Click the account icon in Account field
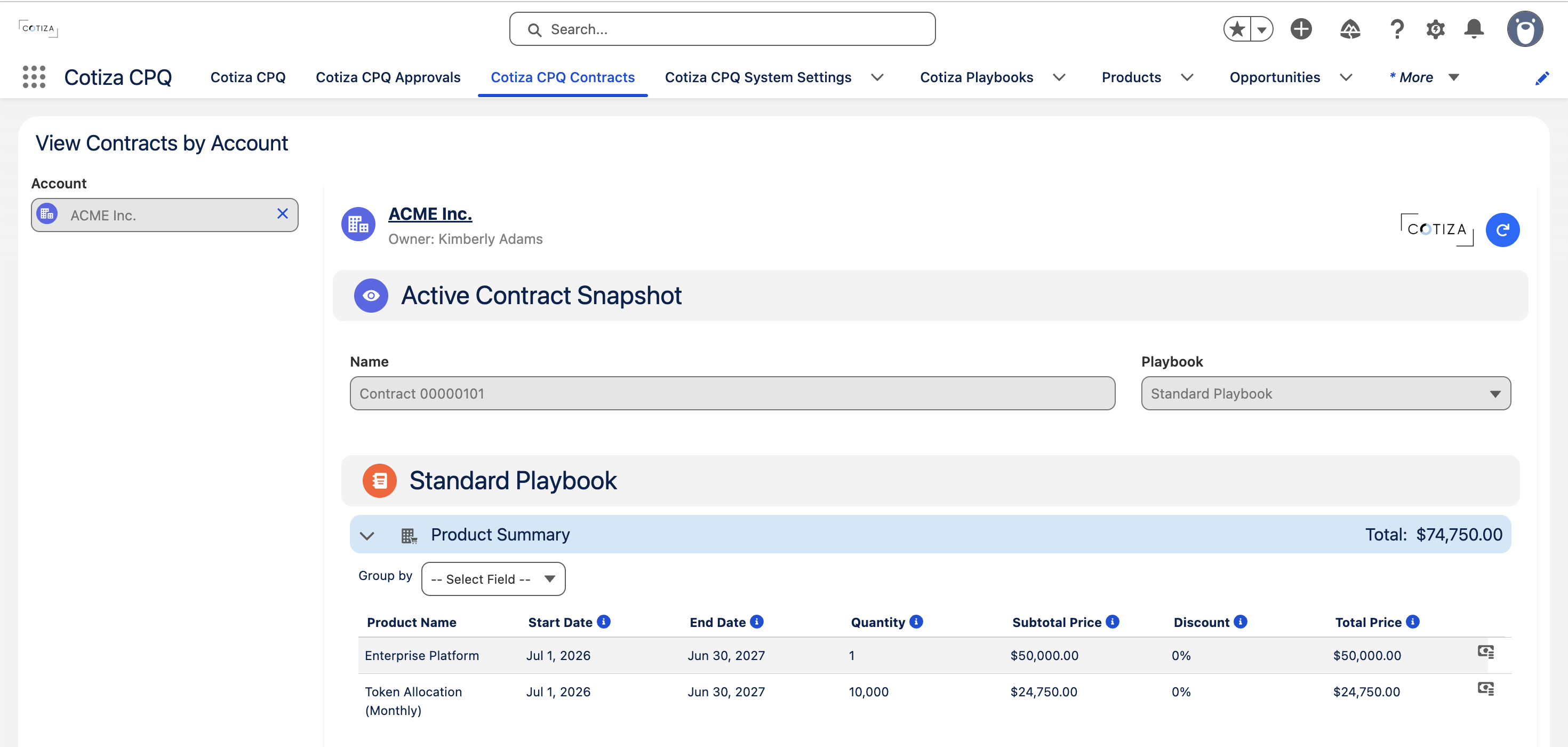The width and height of the screenshot is (1568, 747). click(47, 214)
